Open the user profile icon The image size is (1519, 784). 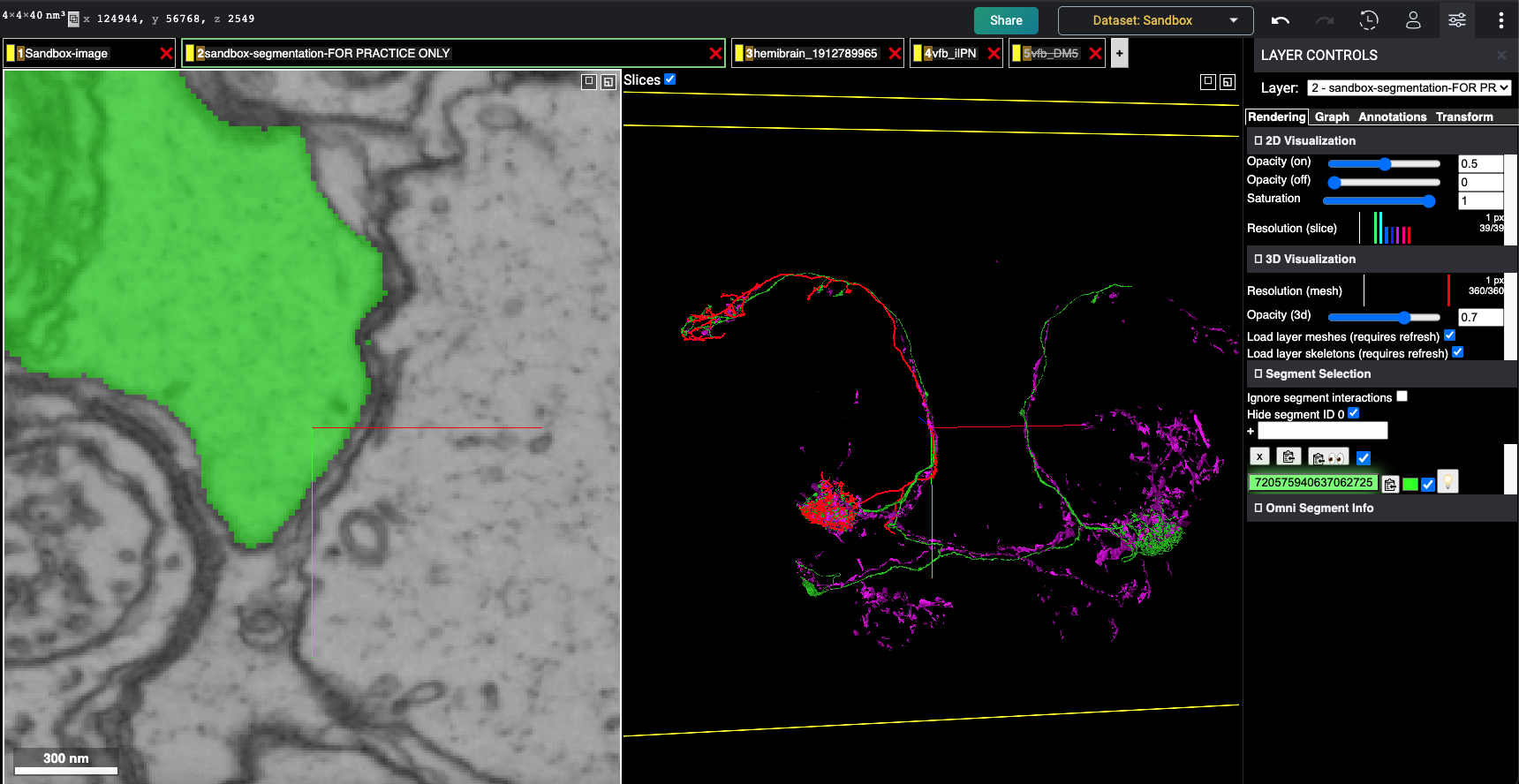[x=1413, y=20]
